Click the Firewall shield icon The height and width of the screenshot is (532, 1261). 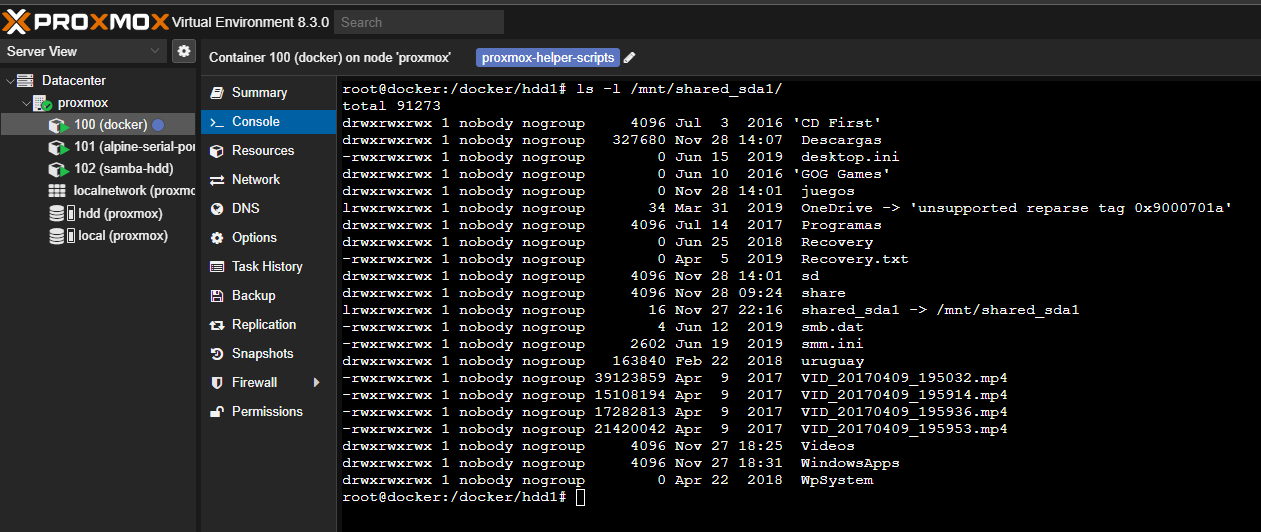pyautogui.click(x=216, y=383)
